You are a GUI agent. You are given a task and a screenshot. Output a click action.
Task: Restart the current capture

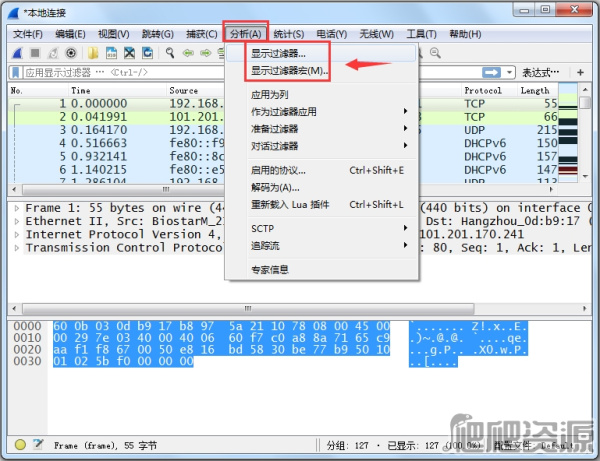53,53
